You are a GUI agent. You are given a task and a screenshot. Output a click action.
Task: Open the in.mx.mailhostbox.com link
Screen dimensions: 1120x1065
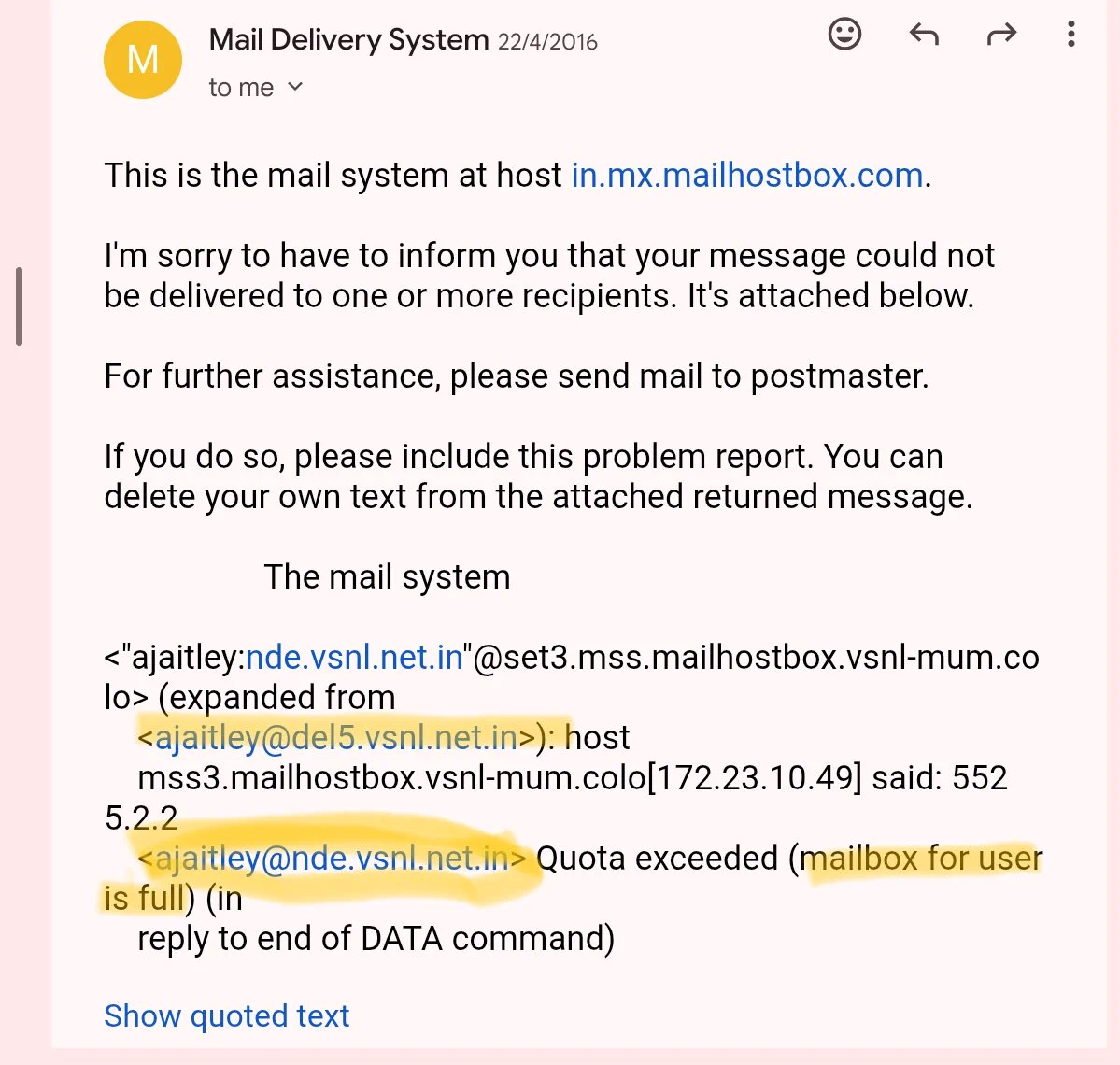(x=747, y=176)
